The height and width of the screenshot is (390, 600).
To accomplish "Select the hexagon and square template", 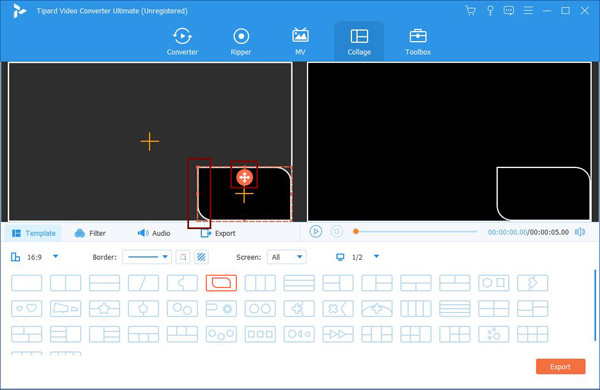I will [494, 283].
